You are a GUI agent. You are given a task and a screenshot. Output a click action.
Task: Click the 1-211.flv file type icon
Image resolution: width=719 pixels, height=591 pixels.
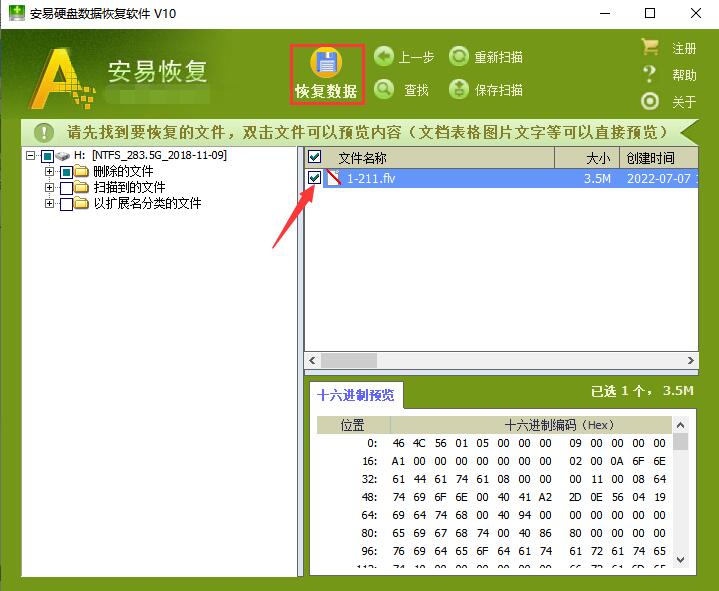pyautogui.click(x=334, y=177)
